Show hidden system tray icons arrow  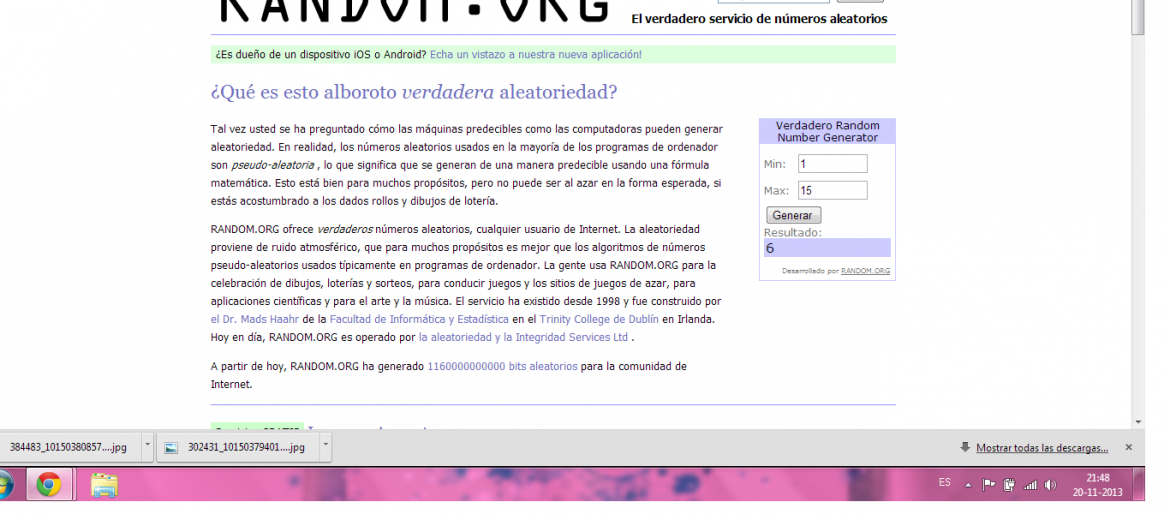968,485
